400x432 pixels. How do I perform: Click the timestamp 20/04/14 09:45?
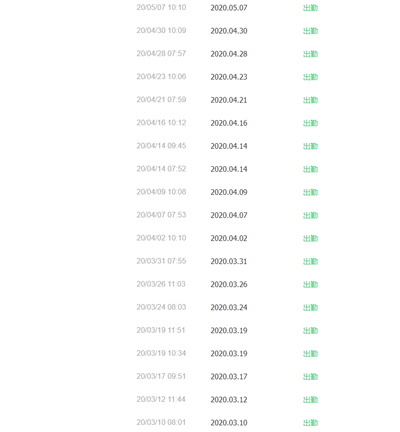point(161,146)
